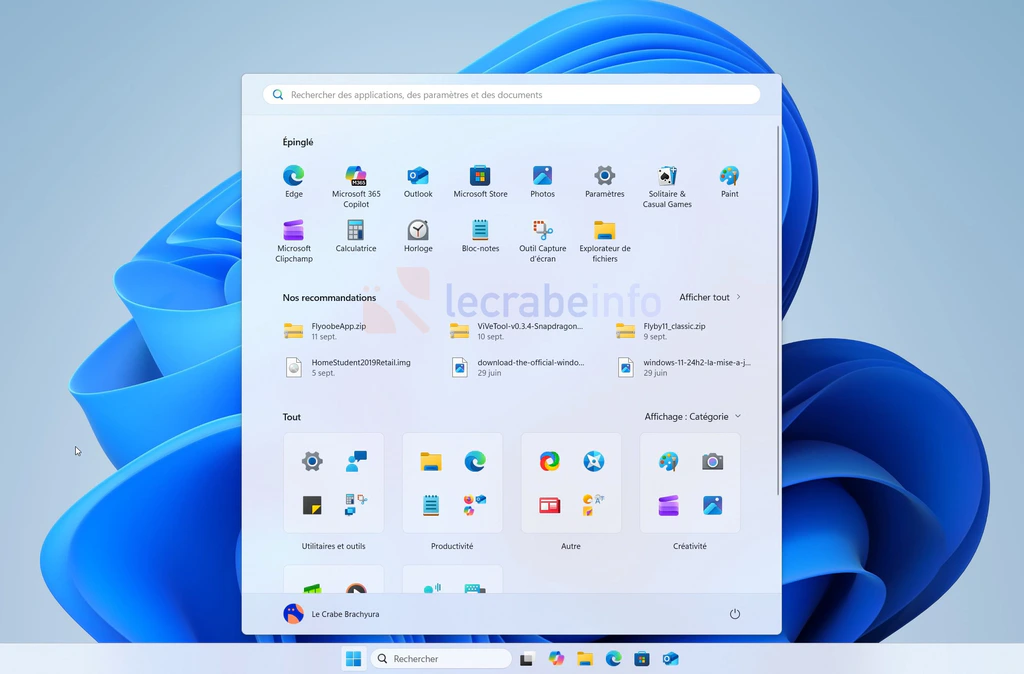Screen dimensions: 1024x674
Task: Expand the Affichage : Catégorie dropdown
Action: click(693, 417)
